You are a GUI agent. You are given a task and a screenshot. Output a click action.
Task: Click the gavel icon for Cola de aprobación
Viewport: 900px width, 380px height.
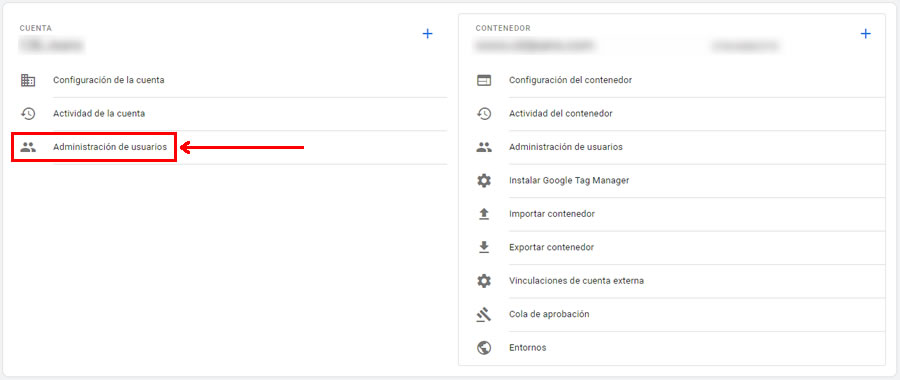pos(484,314)
